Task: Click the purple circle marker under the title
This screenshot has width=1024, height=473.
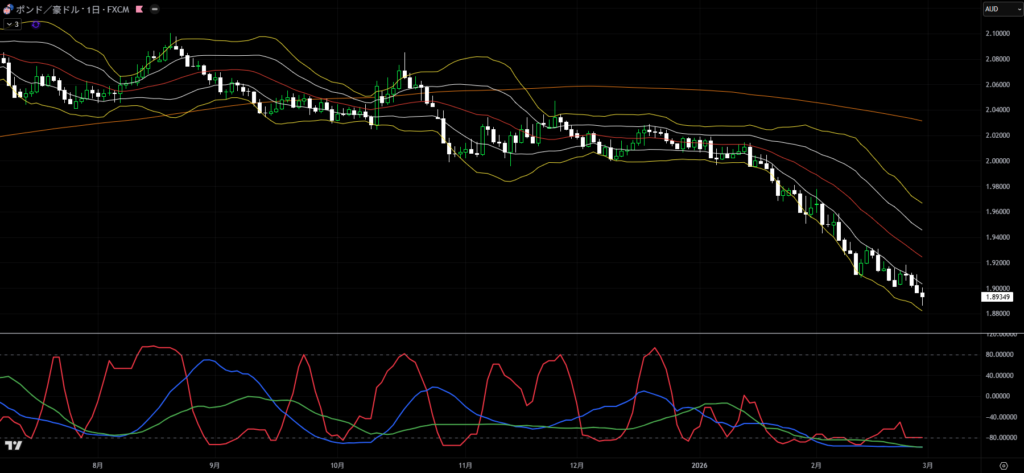Action: tap(37, 24)
